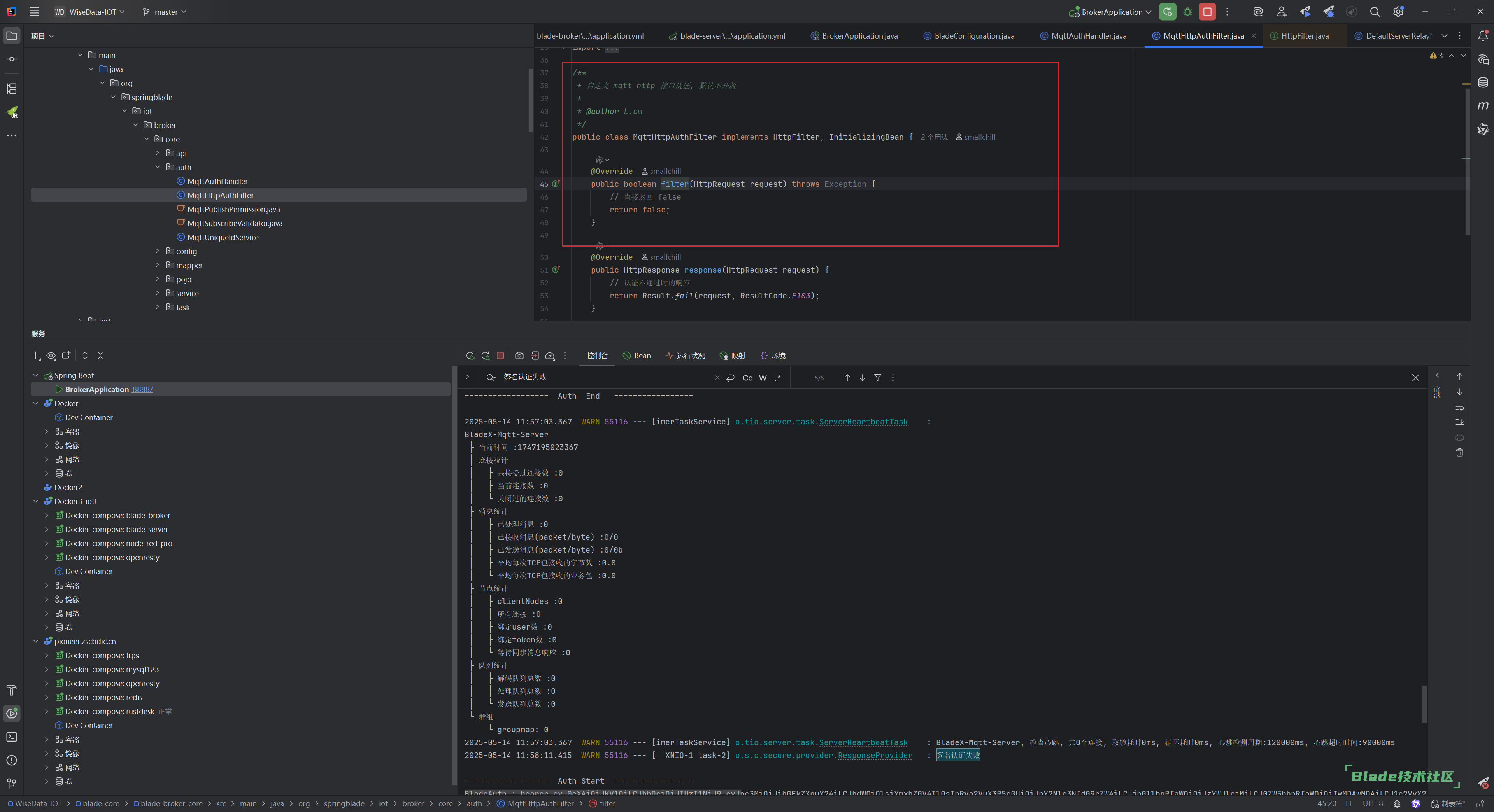Toggle Match Case (Cc) in console search

point(747,377)
